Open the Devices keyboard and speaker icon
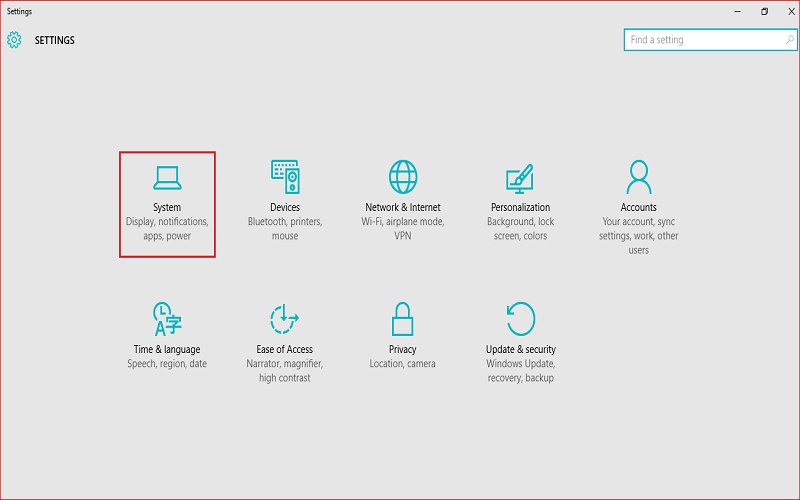The height and width of the screenshot is (500, 800). pyautogui.click(x=285, y=177)
